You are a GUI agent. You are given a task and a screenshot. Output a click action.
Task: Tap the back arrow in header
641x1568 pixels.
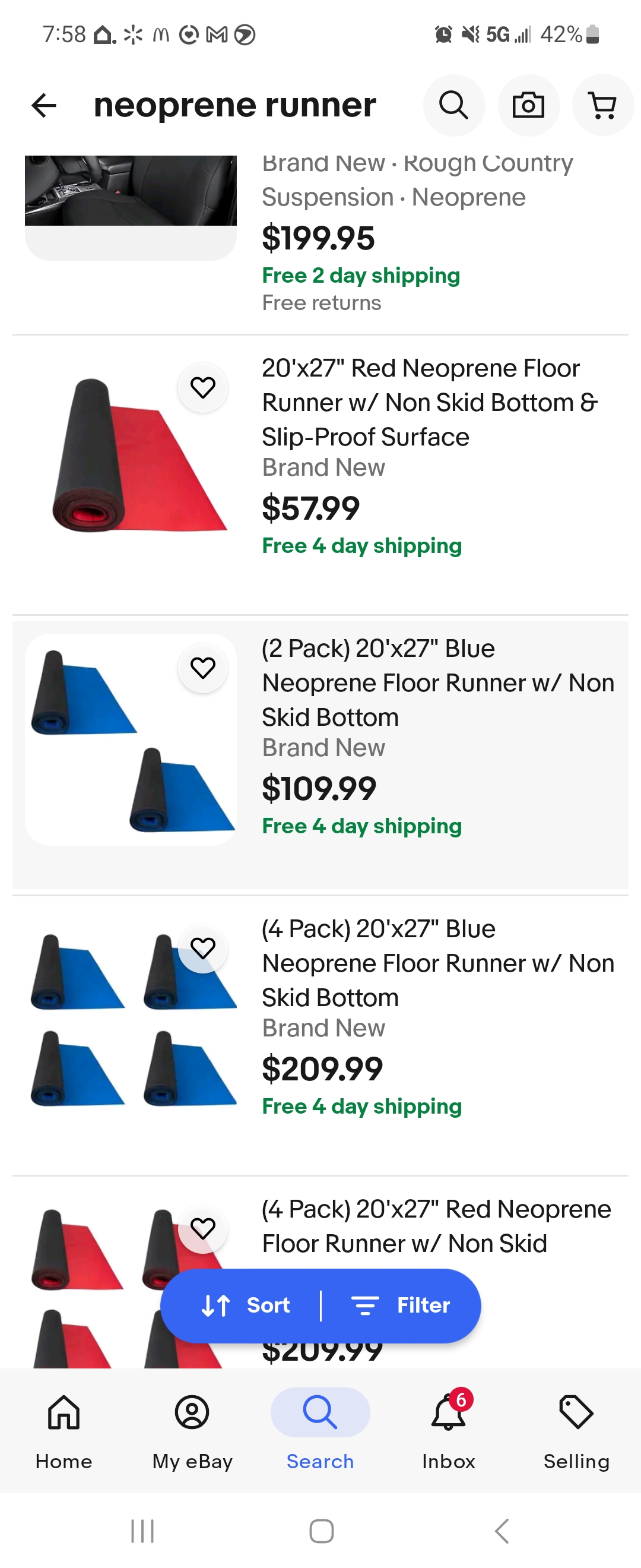click(44, 105)
